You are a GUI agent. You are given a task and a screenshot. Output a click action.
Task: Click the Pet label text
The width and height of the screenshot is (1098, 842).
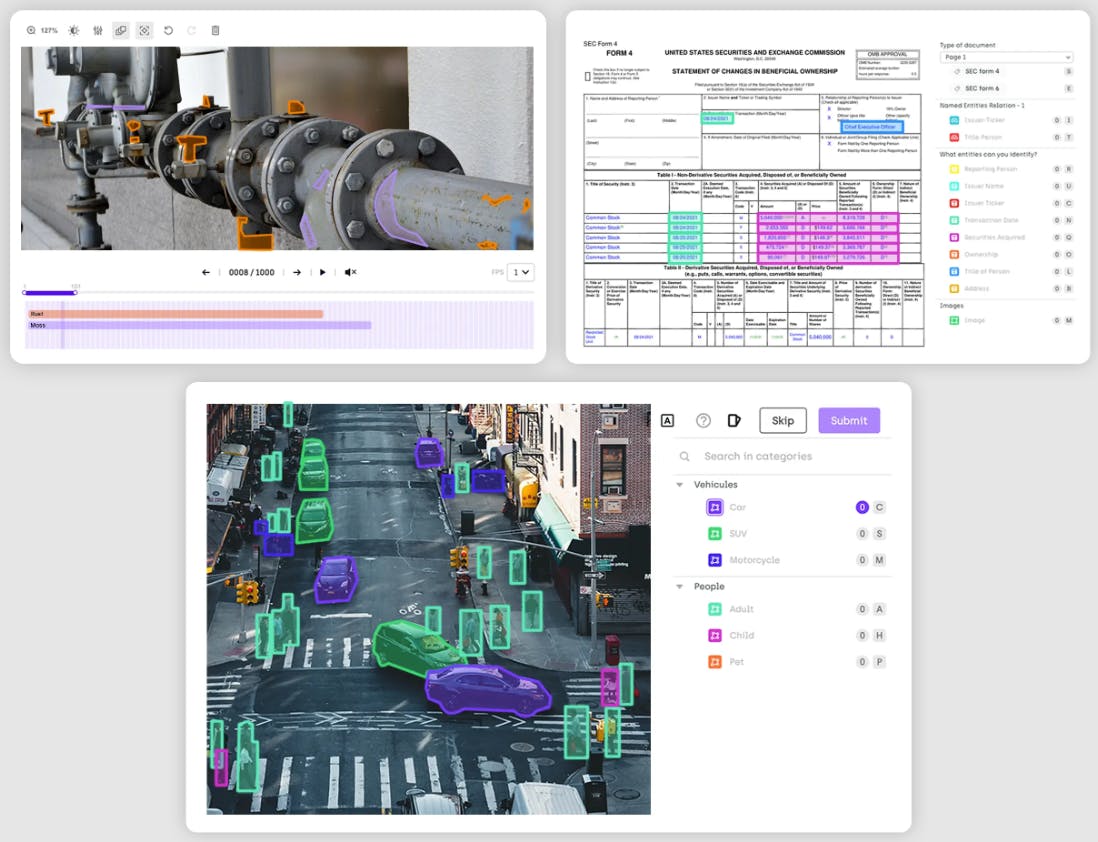click(737, 661)
